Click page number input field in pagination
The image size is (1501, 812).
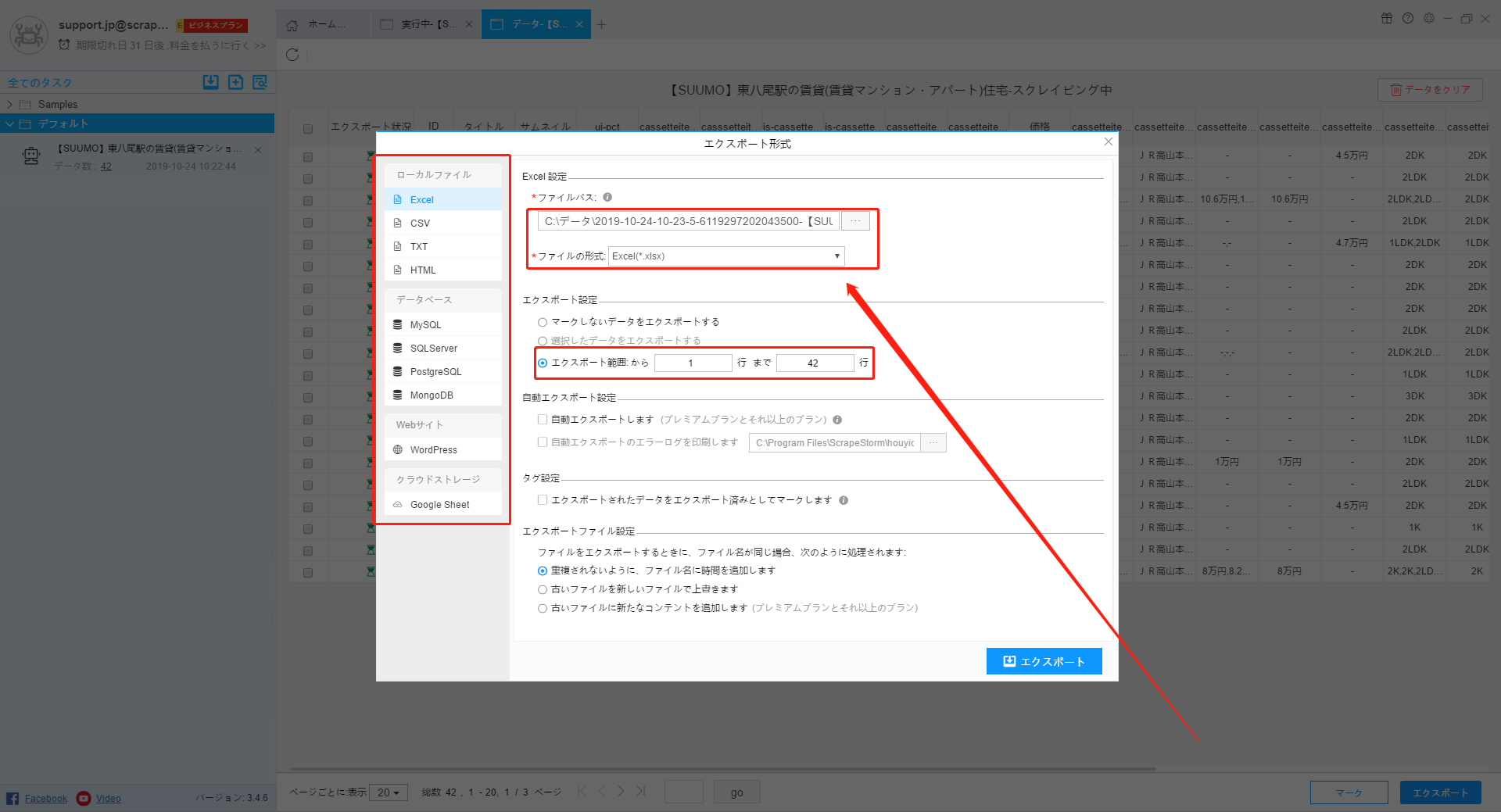pyautogui.click(x=684, y=792)
